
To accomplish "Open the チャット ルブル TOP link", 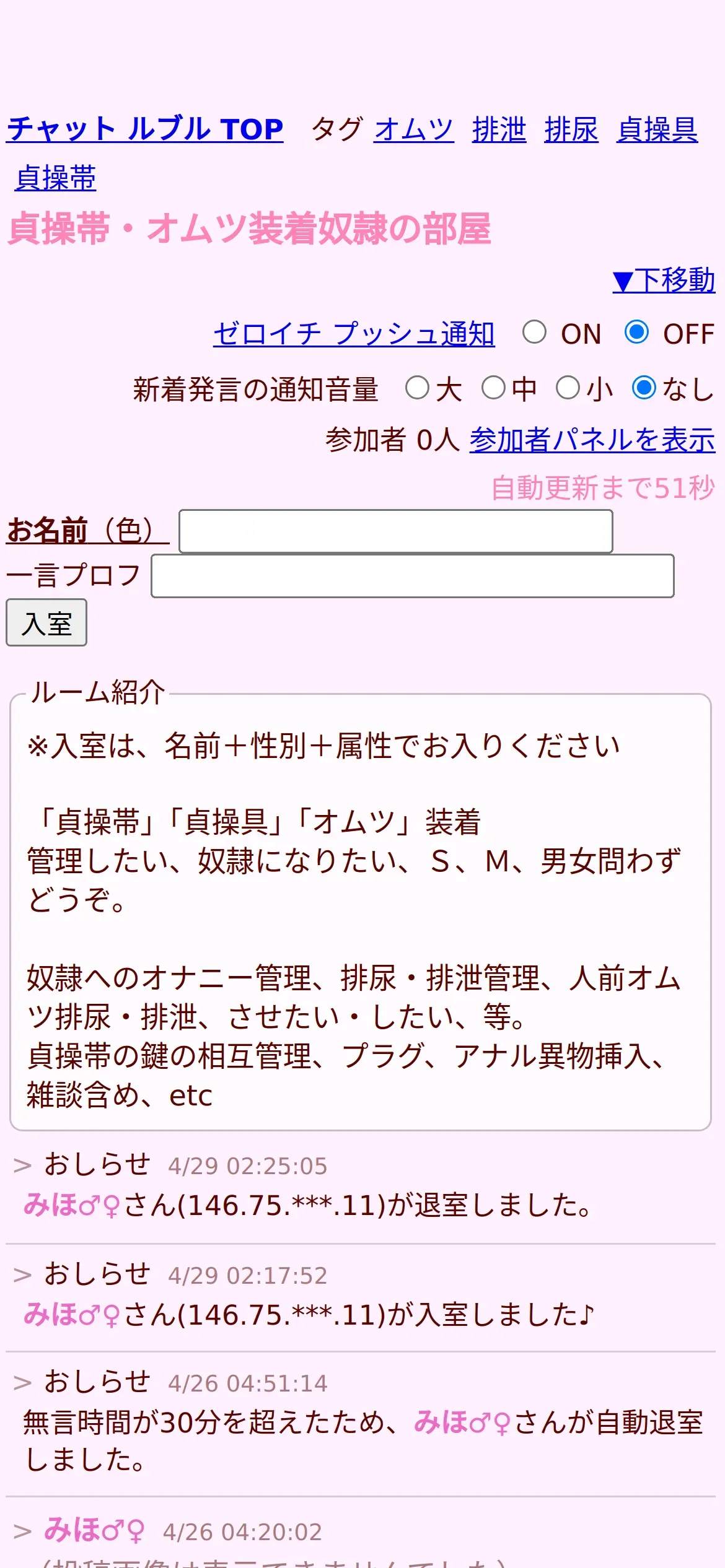I will [x=145, y=129].
